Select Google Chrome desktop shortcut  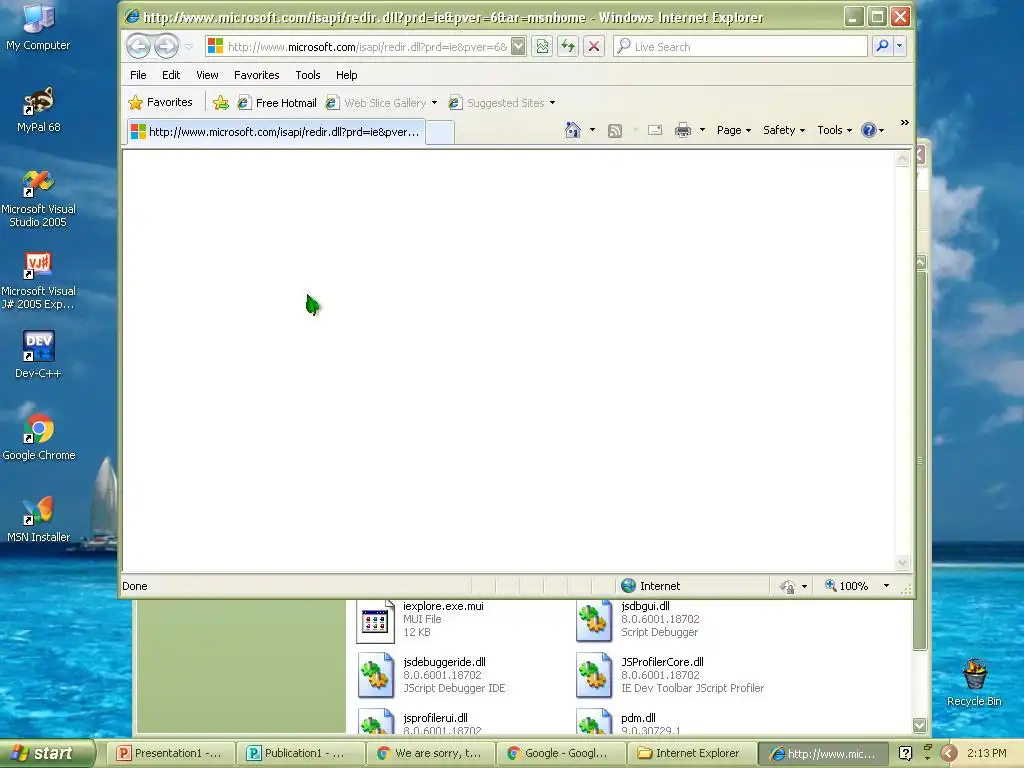point(38,437)
